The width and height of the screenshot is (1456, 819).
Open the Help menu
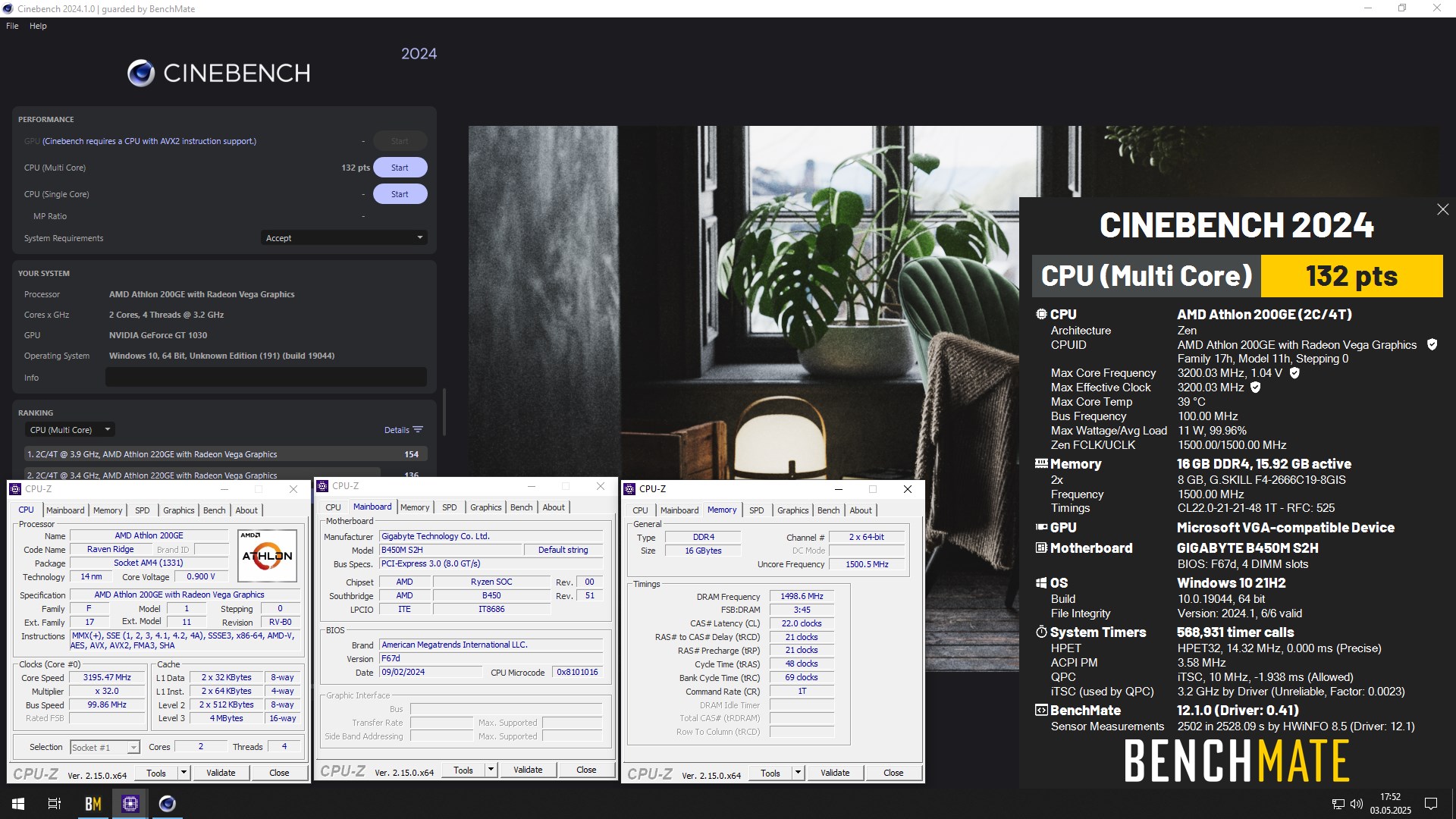(38, 26)
